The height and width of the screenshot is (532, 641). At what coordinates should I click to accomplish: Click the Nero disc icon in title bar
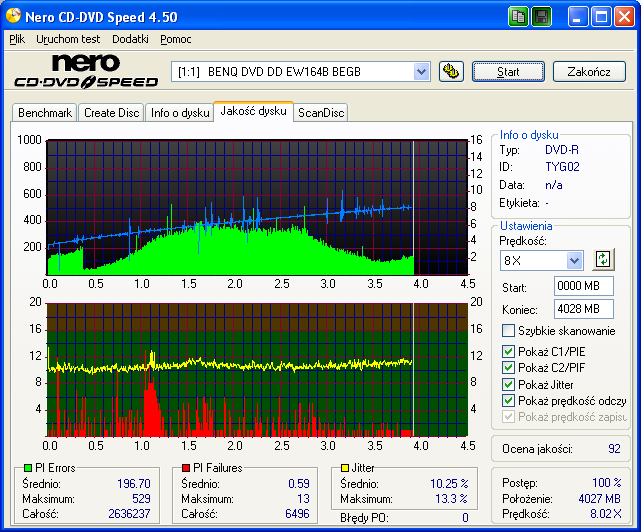click(x=13, y=16)
